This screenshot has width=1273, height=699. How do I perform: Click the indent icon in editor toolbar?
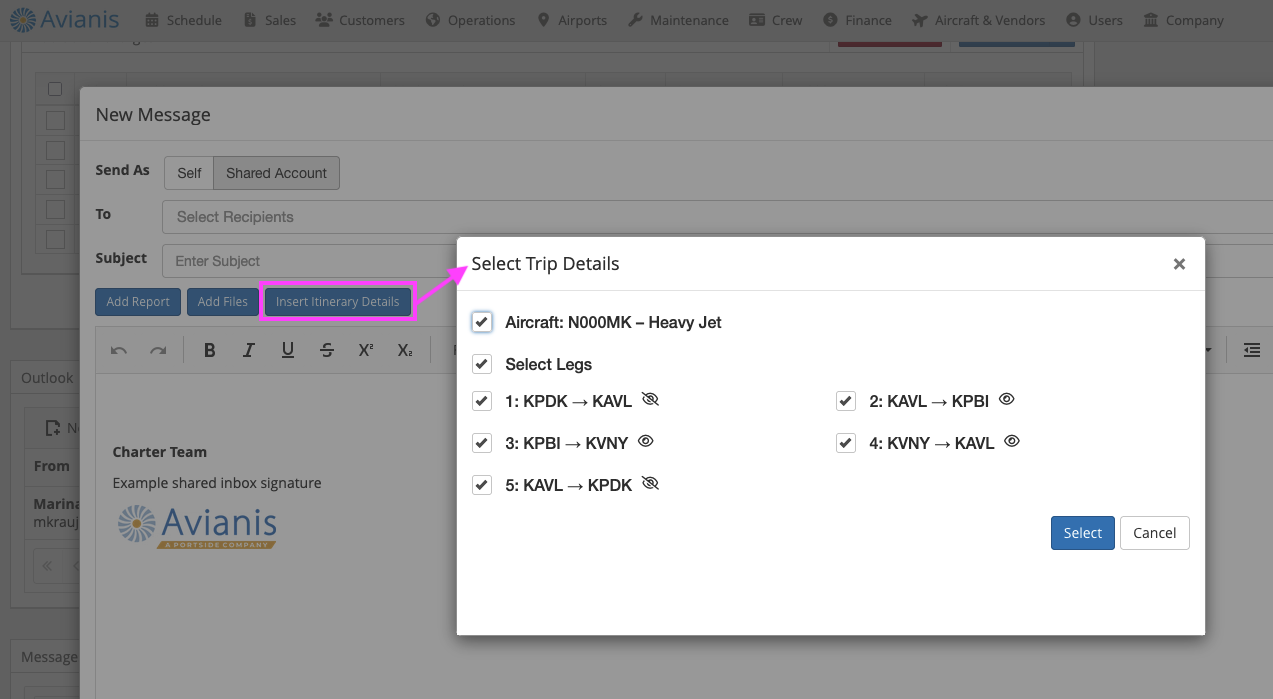[x=1252, y=350]
